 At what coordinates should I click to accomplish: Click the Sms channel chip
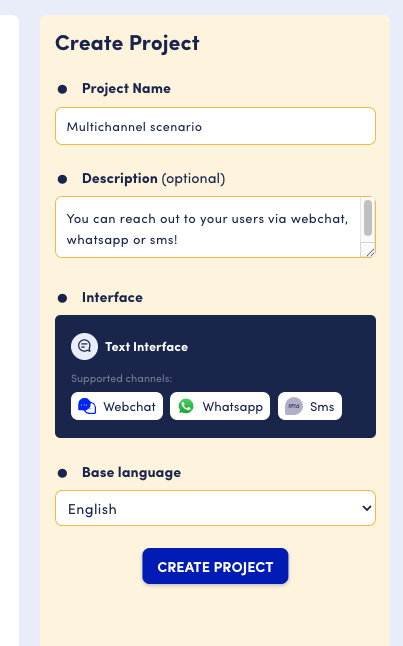tap(310, 406)
